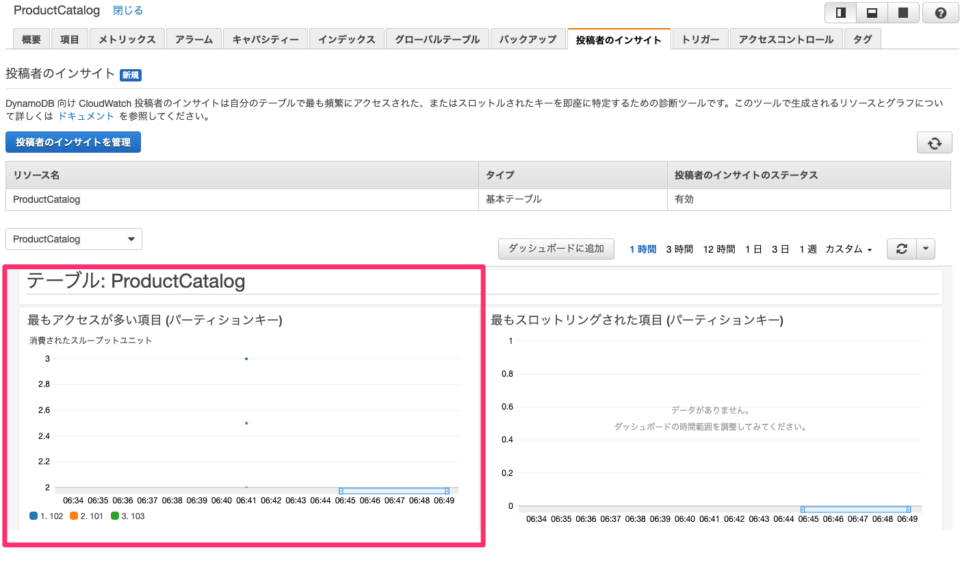The width and height of the screenshot is (960, 578).
Task: Click refresh icon beside the insights description
Action: [x=933, y=143]
